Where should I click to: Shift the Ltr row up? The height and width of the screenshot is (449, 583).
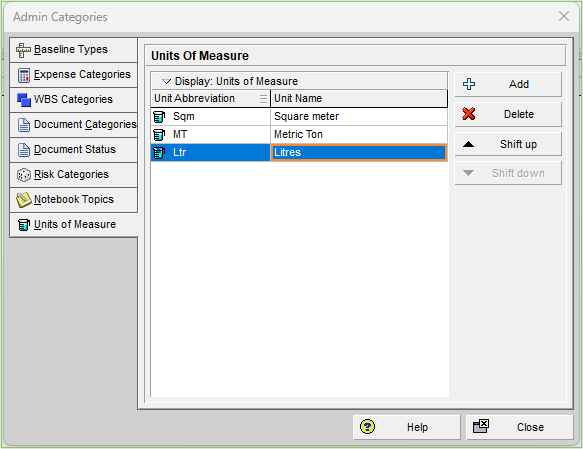coord(508,144)
